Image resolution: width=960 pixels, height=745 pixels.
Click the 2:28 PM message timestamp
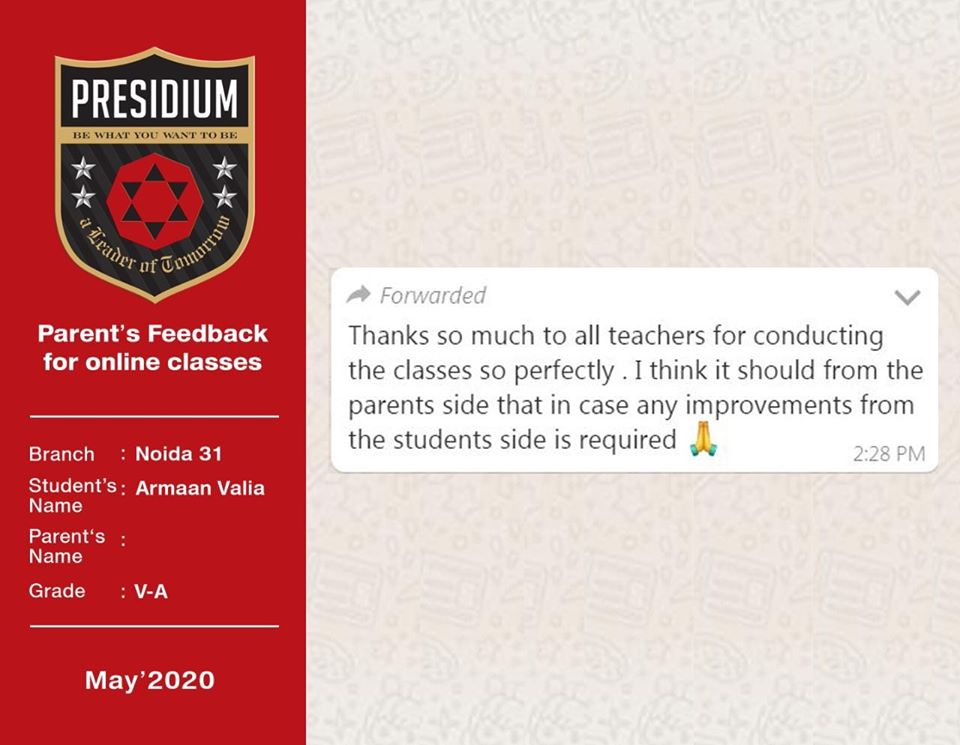coord(889,454)
